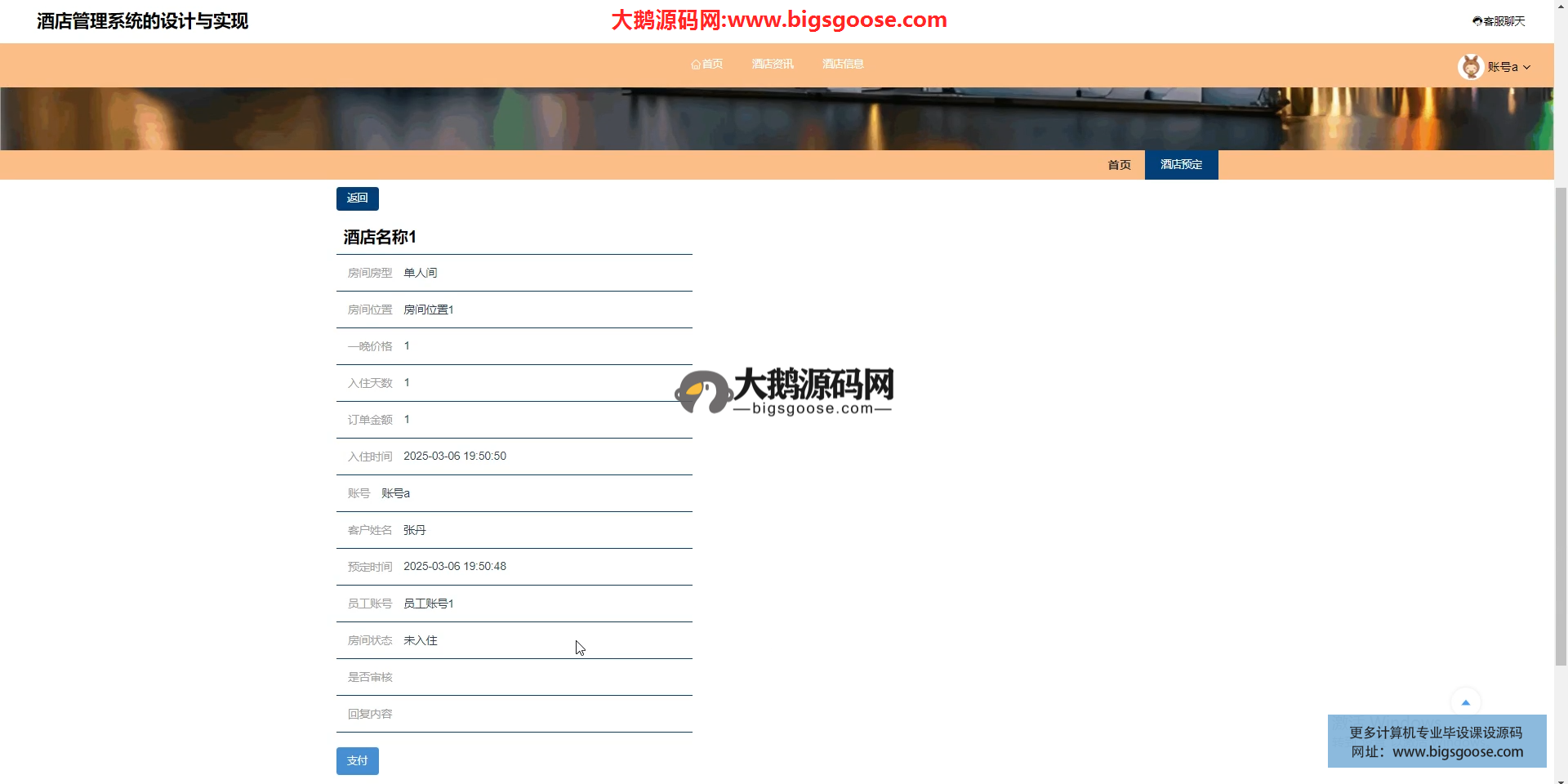Open the 客服聊天 customer service chat
Image resolution: width=1568 pixels, height=784 pixels.
pyautogui.click(x=1499, y=21)
